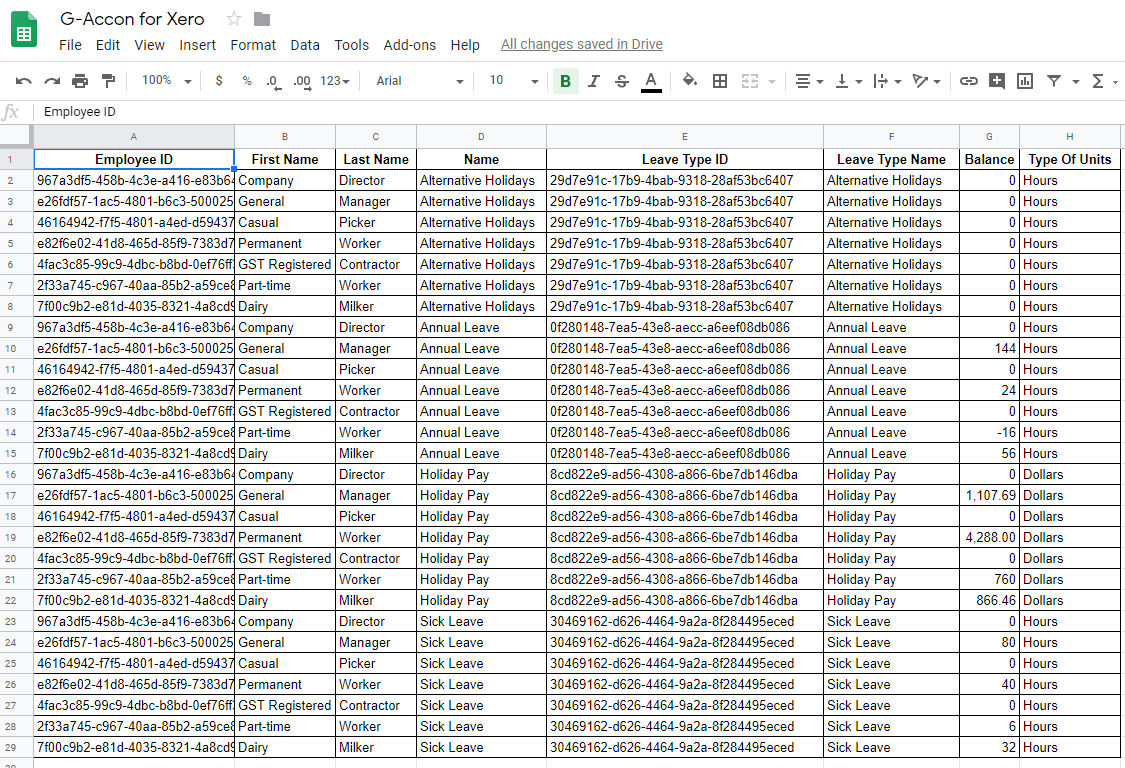
Task: Click the move to folder icon
Action: (262, 19)
